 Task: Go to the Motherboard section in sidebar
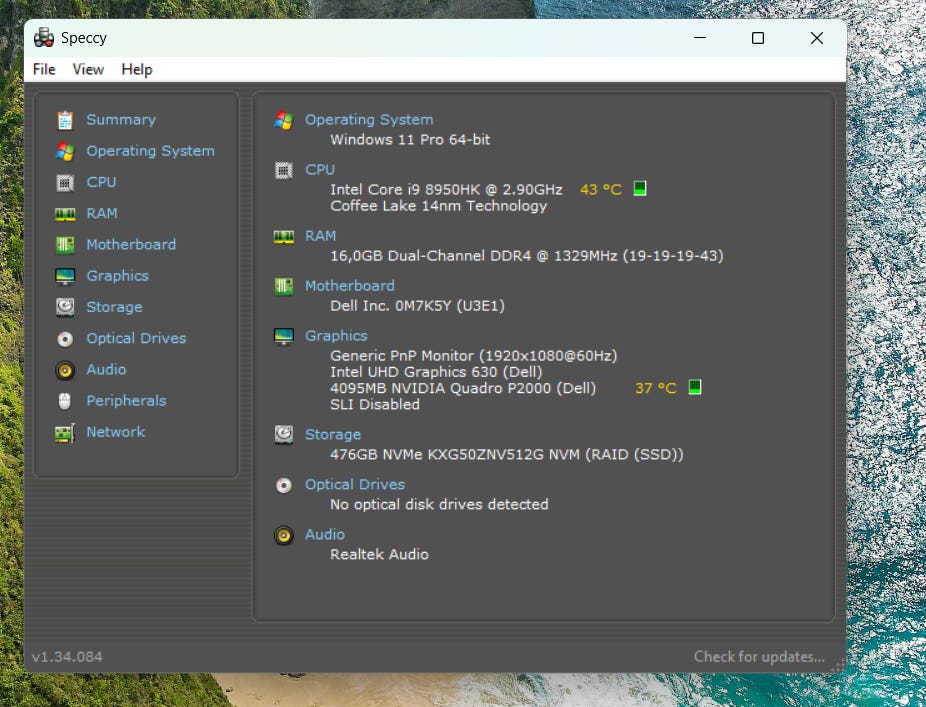click(x=131, y=245)
